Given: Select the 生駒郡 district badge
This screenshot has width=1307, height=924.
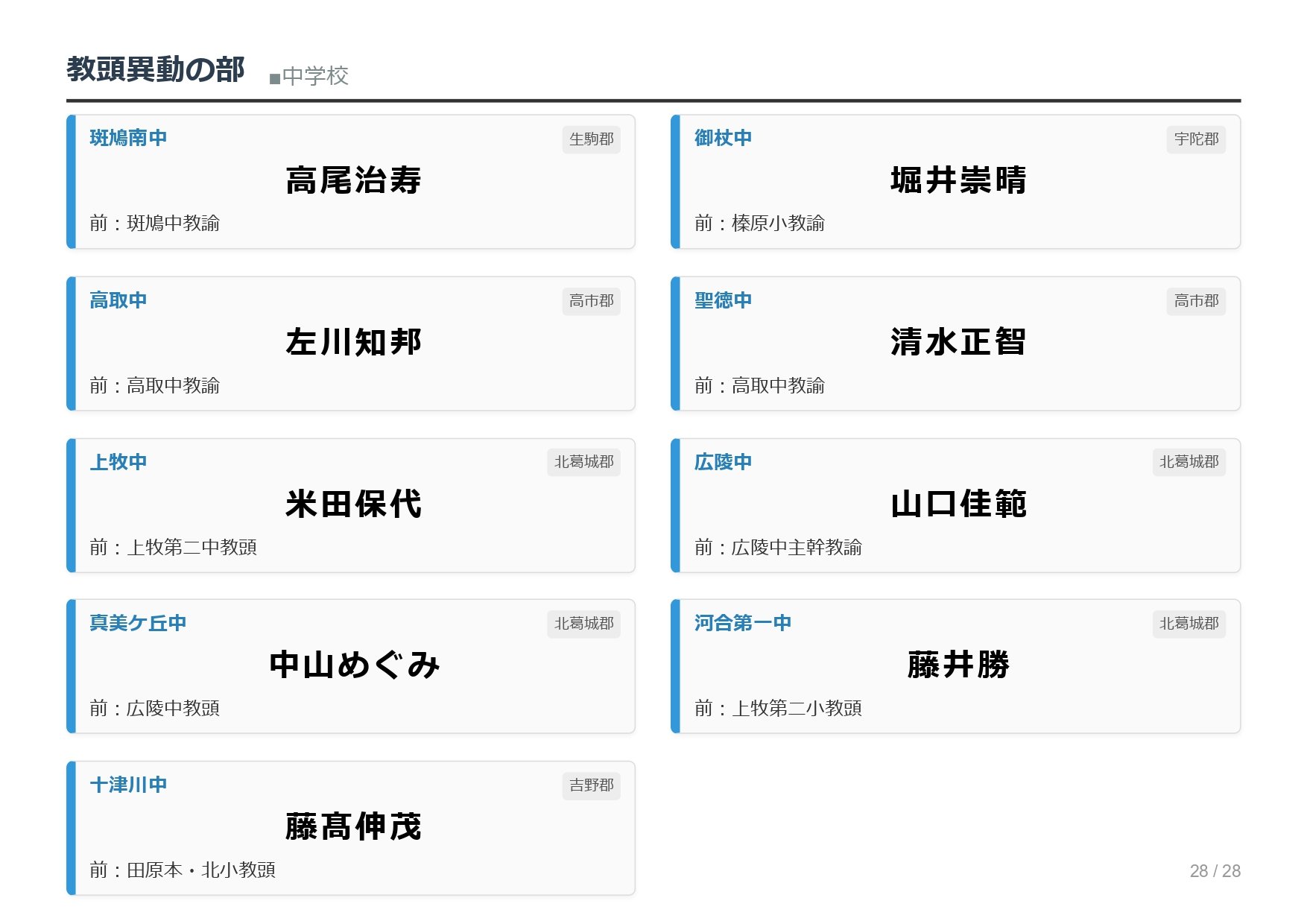Looking at the screenshot, I should click(591, 139).
